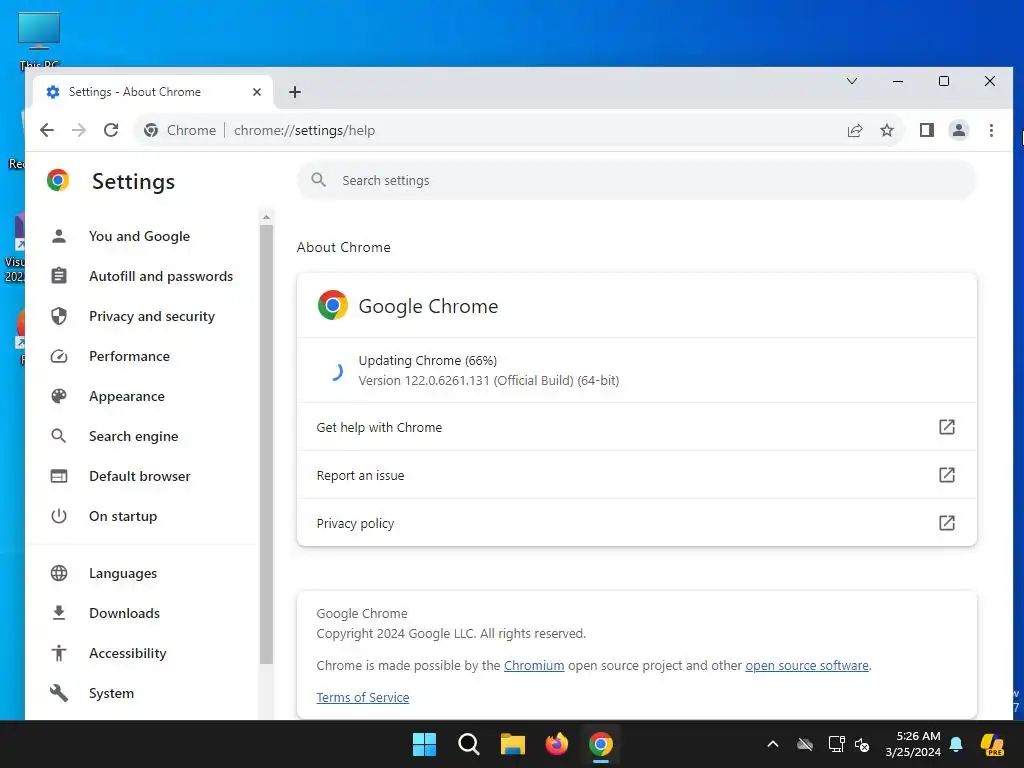
Task: Click the address bar URL chrome://settings/help
Action: tap(304, 131)
